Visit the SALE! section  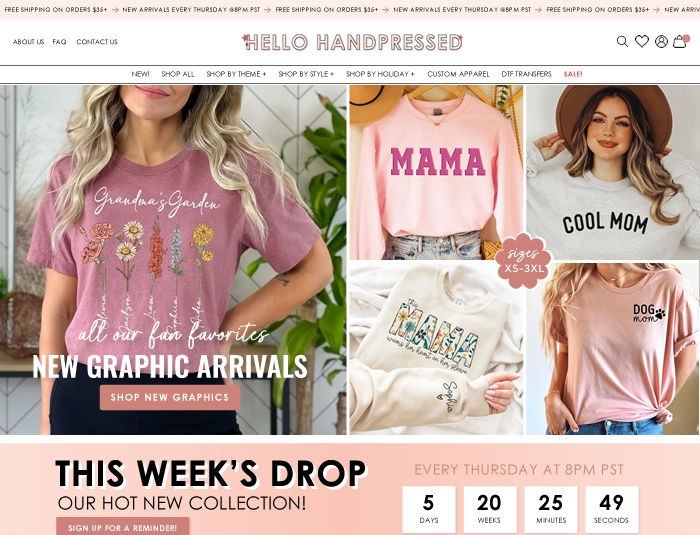pyautogui.click(x=573, y=74)
